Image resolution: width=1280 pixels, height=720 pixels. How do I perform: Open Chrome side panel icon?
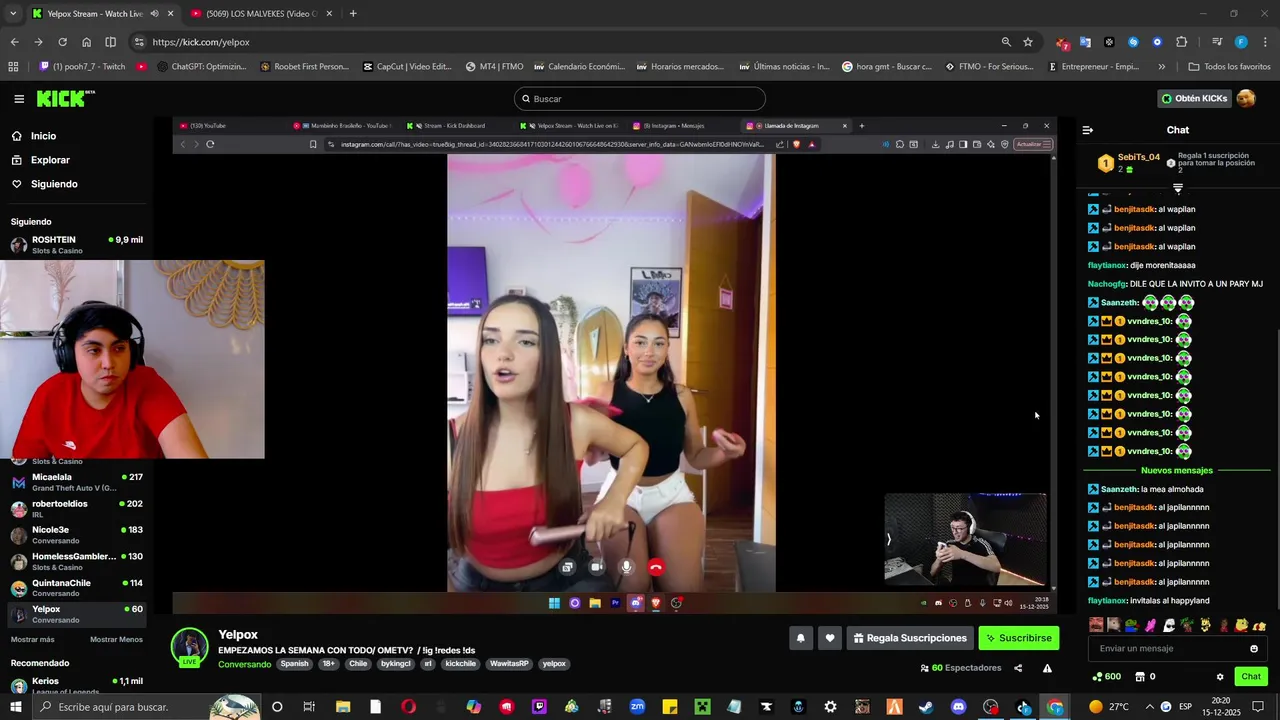click(111, 42)
